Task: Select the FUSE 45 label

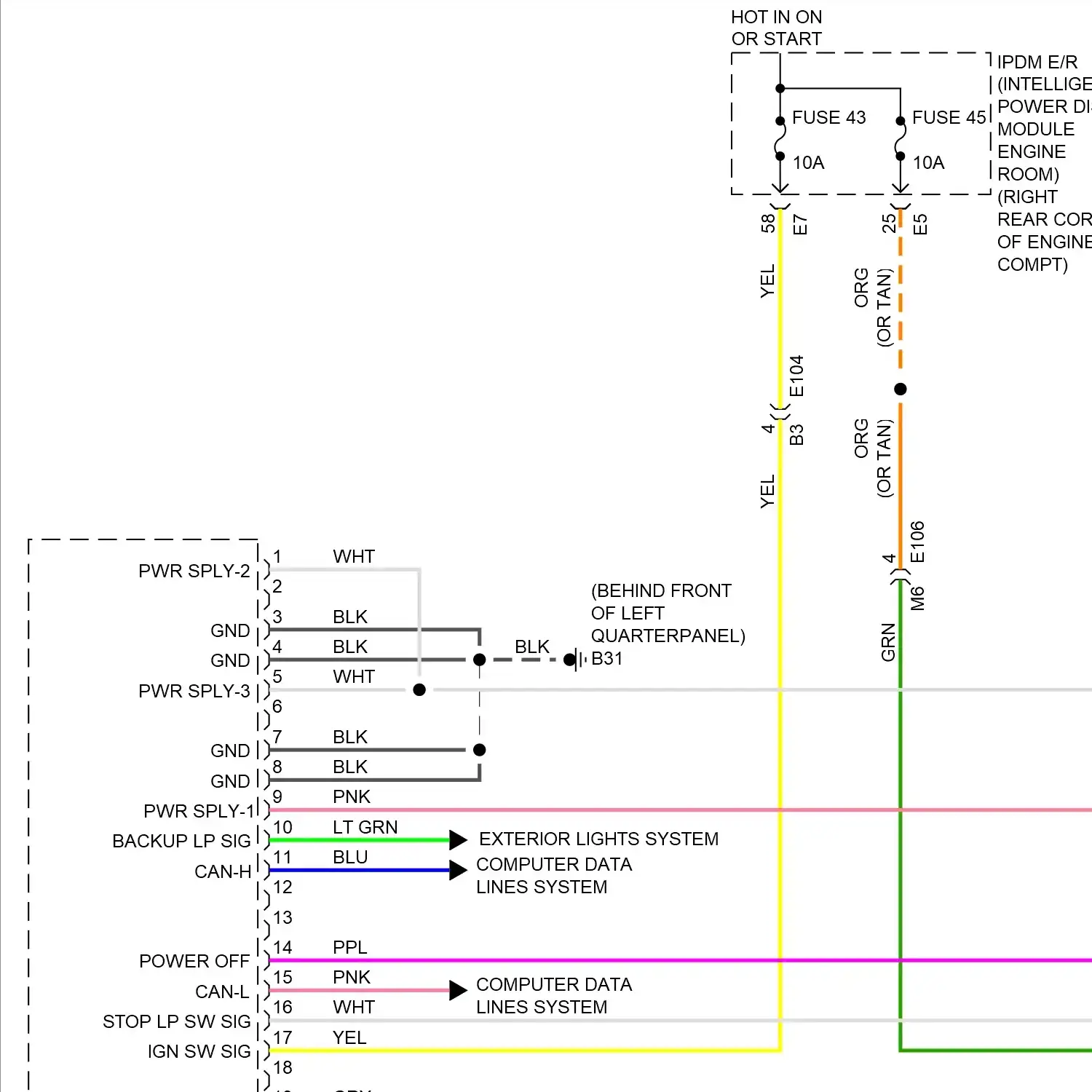Action: [x=949, y=117]
